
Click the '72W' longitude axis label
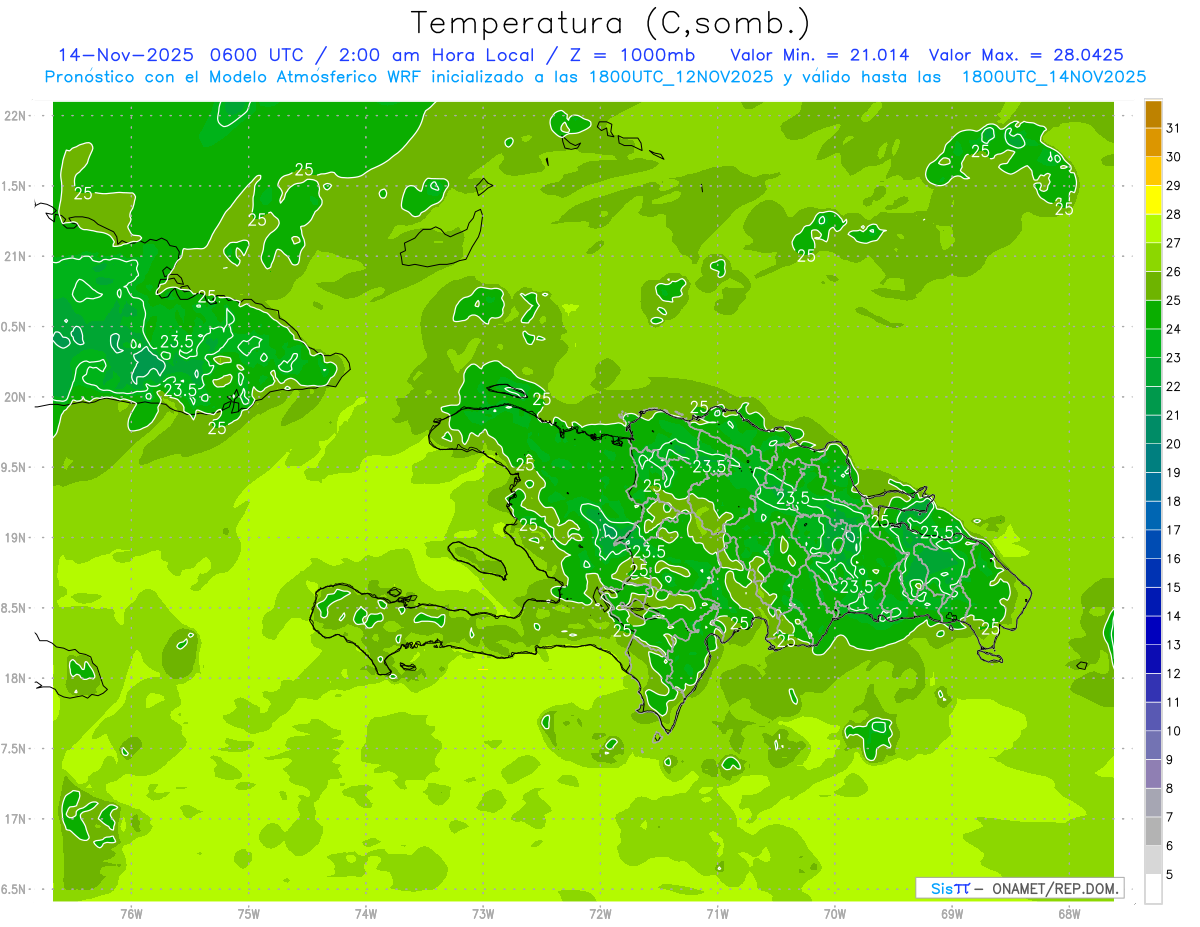click(600, 914)
